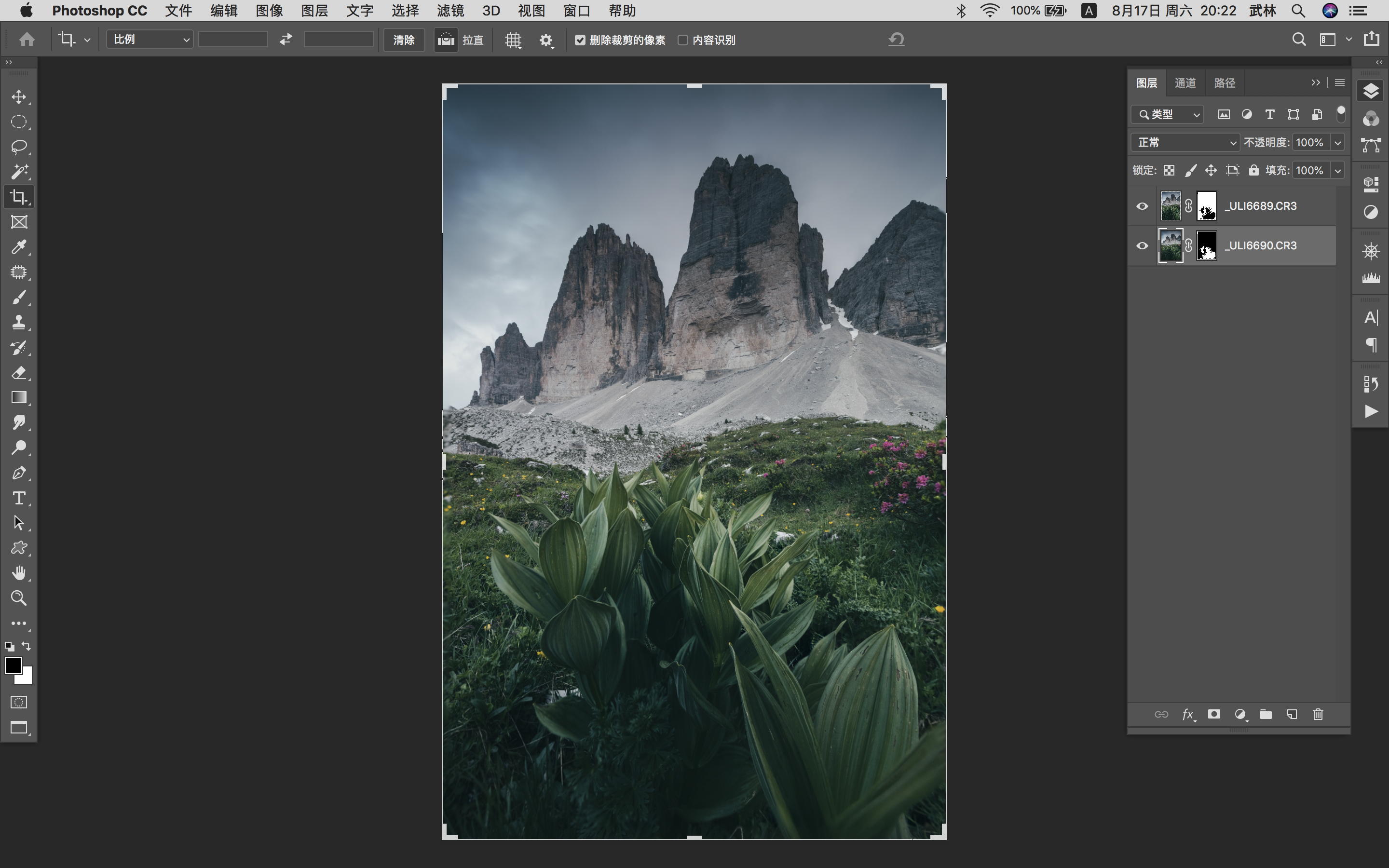Select the Eraser tool
Viewport: 1389px width, 868px height.
click(x=19, y=373)
